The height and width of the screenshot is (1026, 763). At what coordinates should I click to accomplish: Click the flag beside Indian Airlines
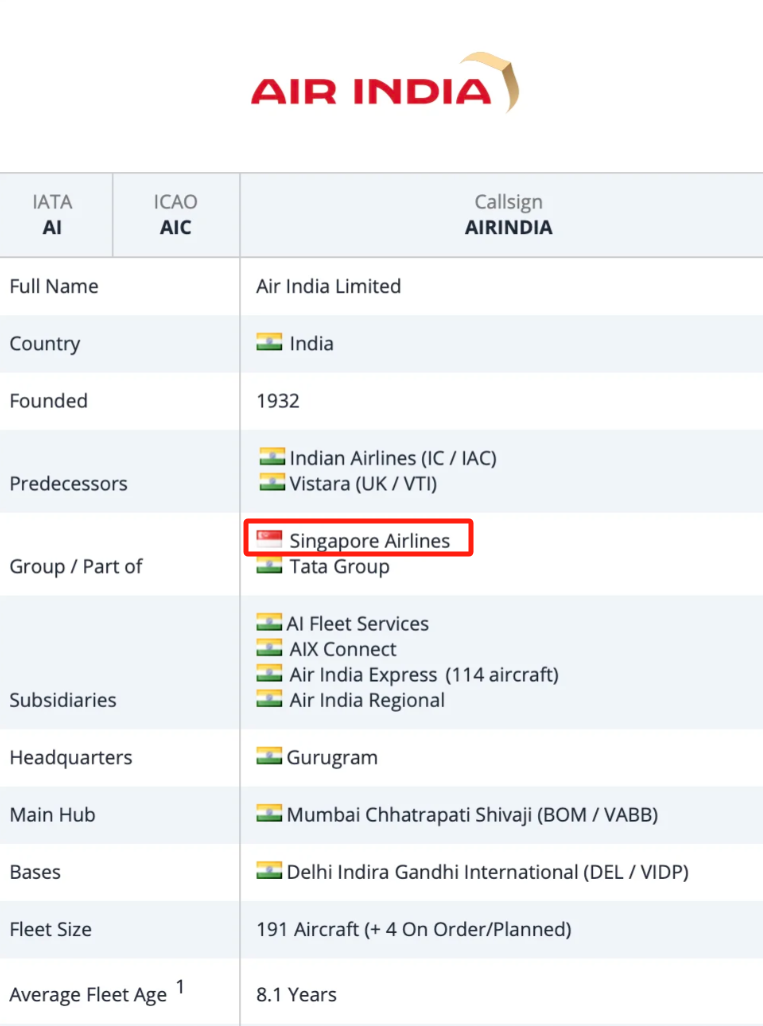pyautogui.click(x=272, y=456)
